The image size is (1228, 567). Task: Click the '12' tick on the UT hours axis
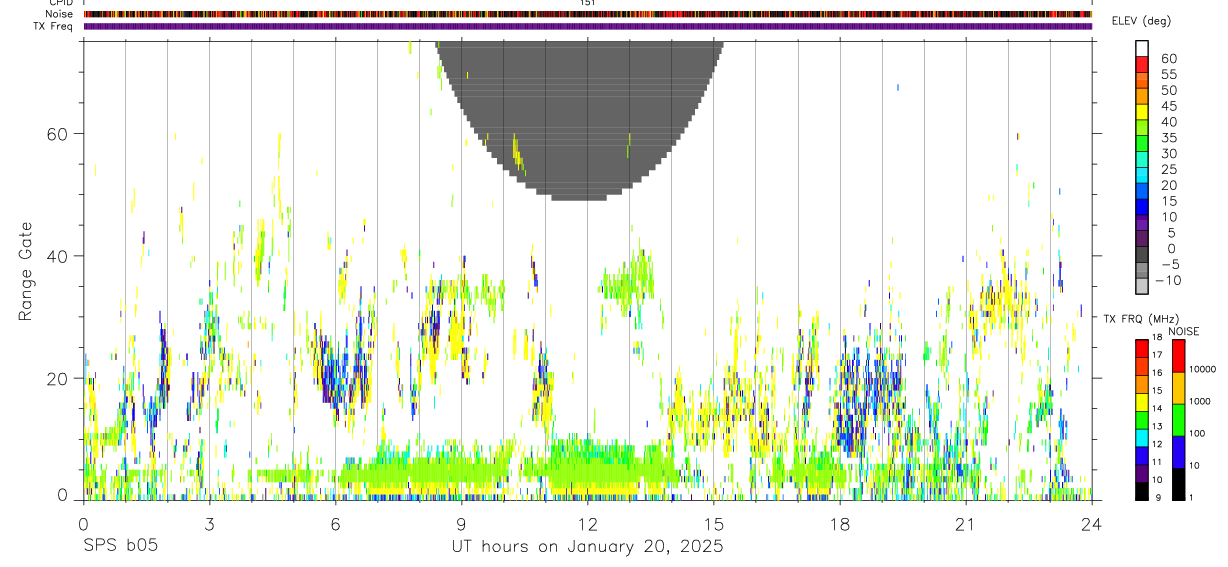pos(587,523)
